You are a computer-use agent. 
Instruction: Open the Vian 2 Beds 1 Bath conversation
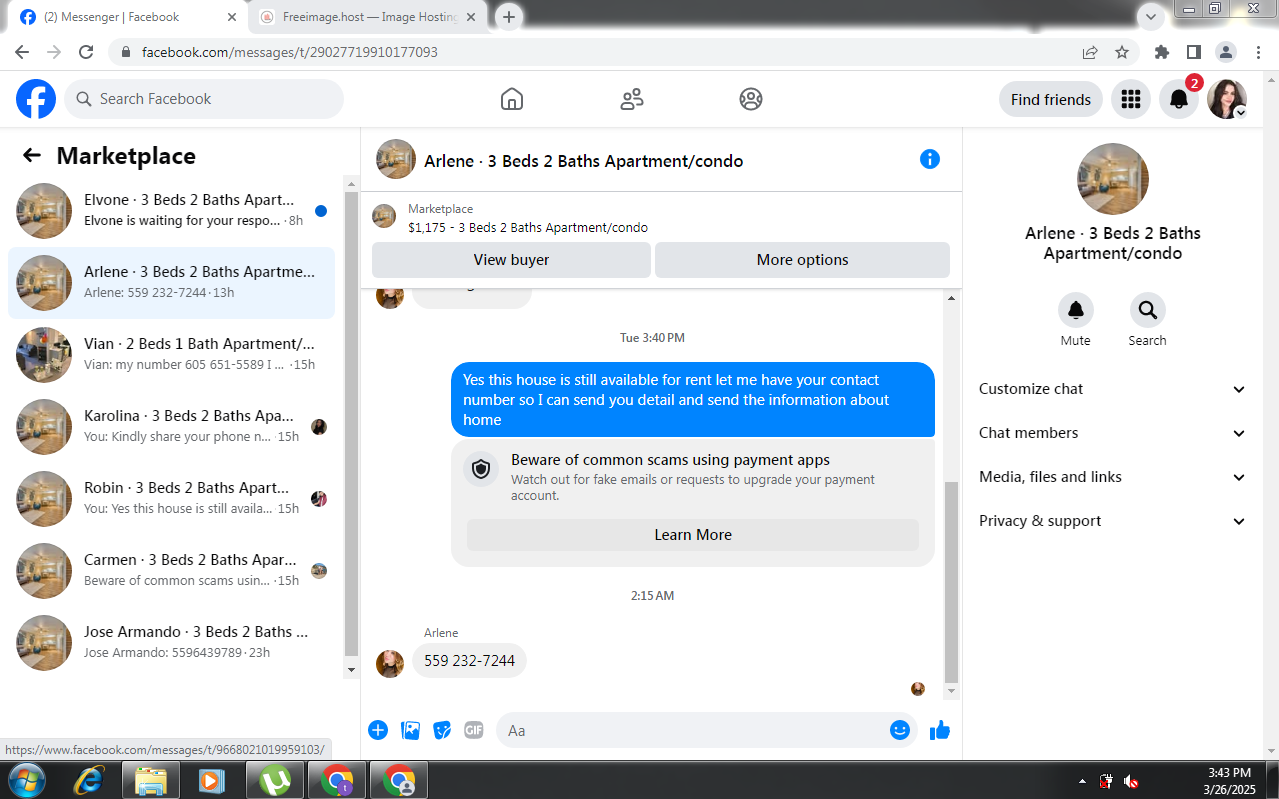click(x=172, y=355)
